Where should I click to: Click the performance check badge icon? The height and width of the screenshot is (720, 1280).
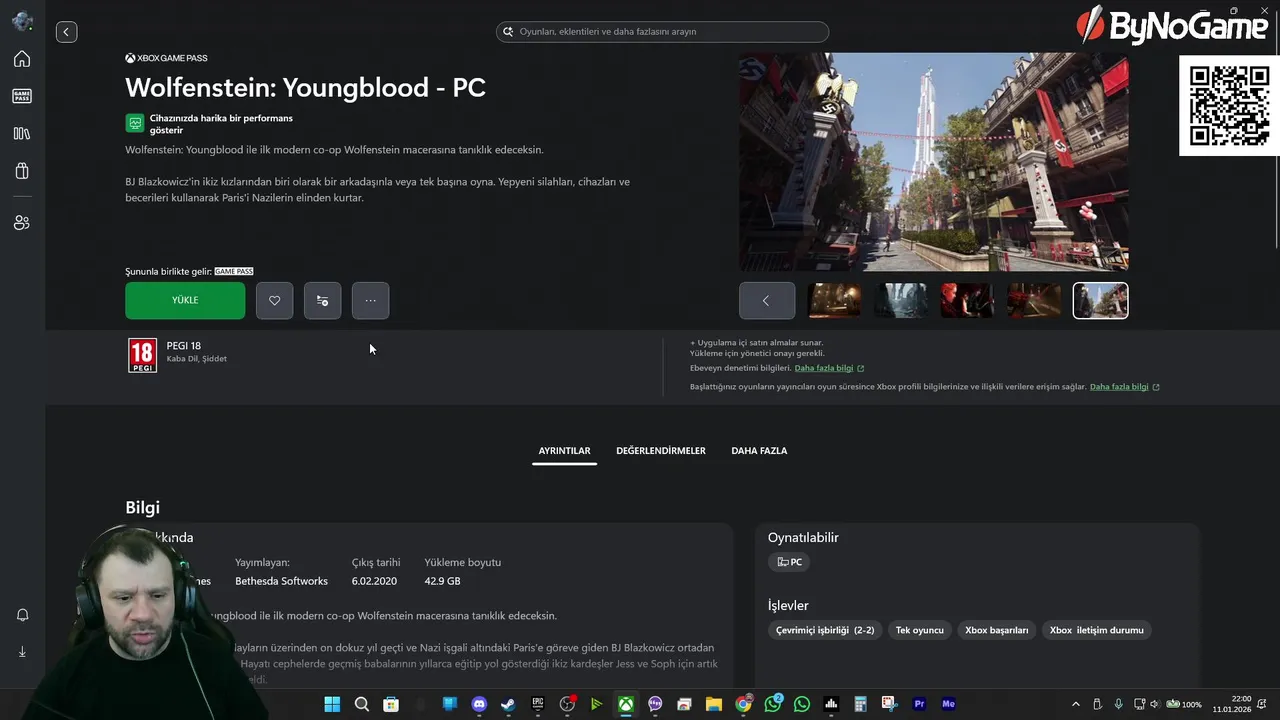(134, 123)
